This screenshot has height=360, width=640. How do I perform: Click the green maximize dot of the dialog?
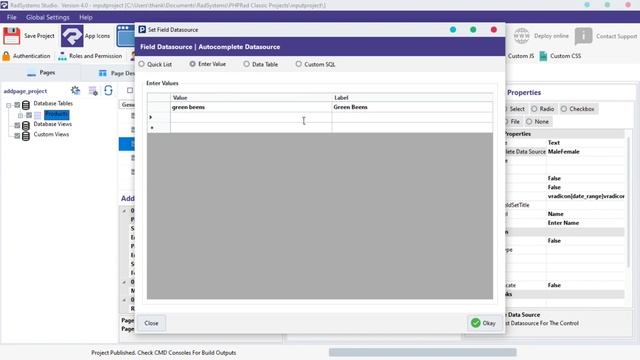coord(473,29)
